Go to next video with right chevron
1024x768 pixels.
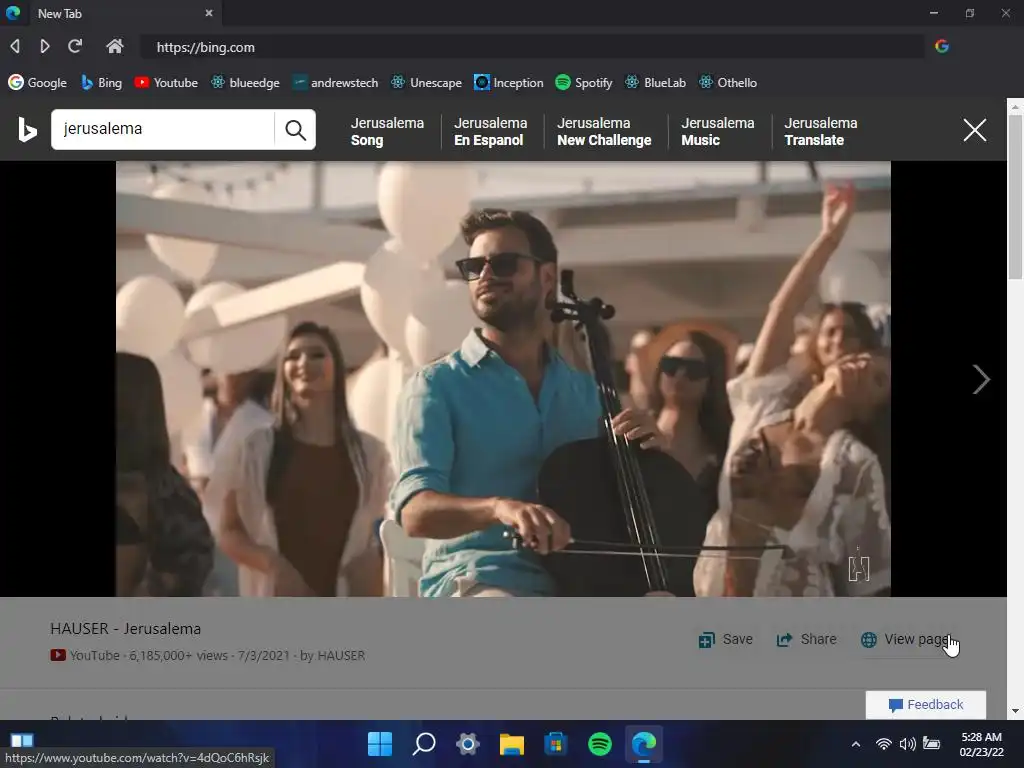981,379
